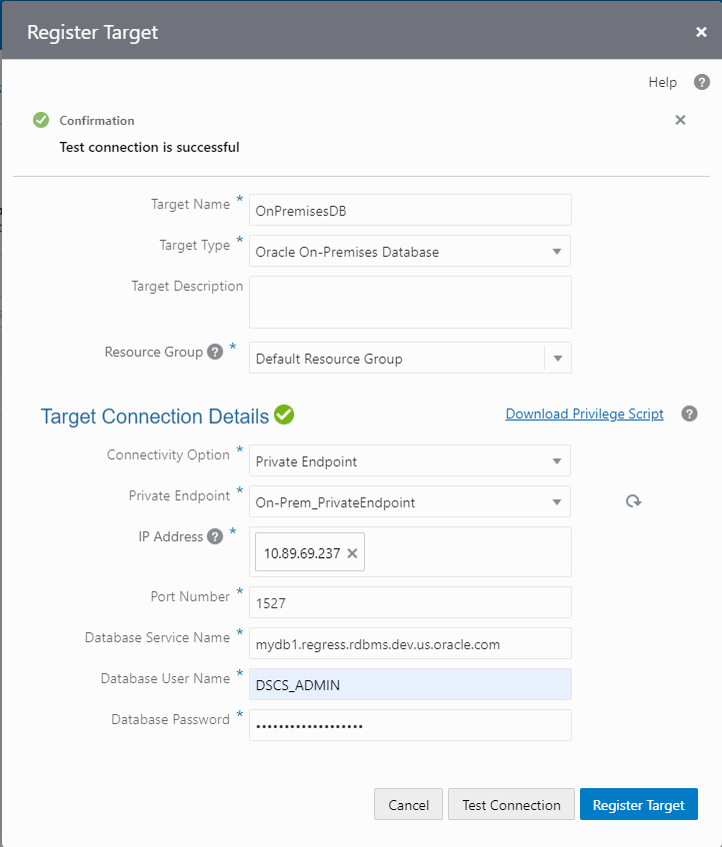Click into the Target Name field
The image size is (722, 847).
pos(410,211)
